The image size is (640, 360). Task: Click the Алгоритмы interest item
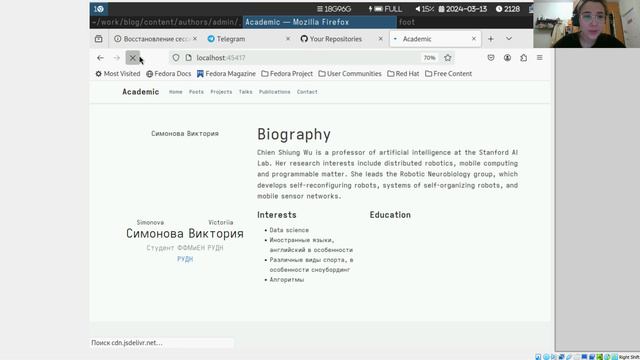point(287,280)
